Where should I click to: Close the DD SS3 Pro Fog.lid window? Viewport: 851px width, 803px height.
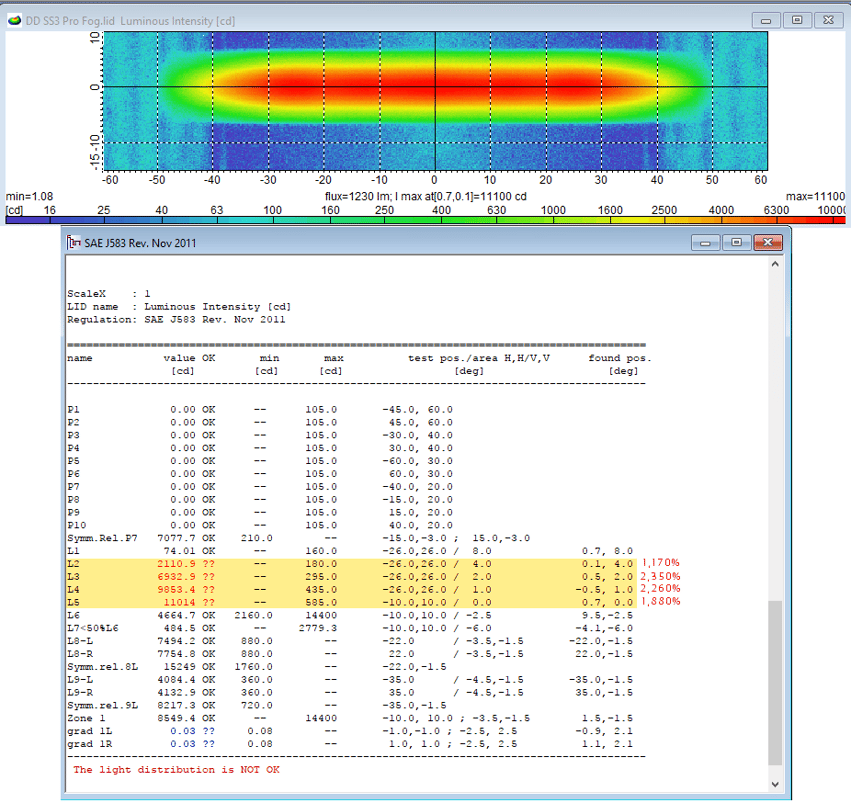828,20
